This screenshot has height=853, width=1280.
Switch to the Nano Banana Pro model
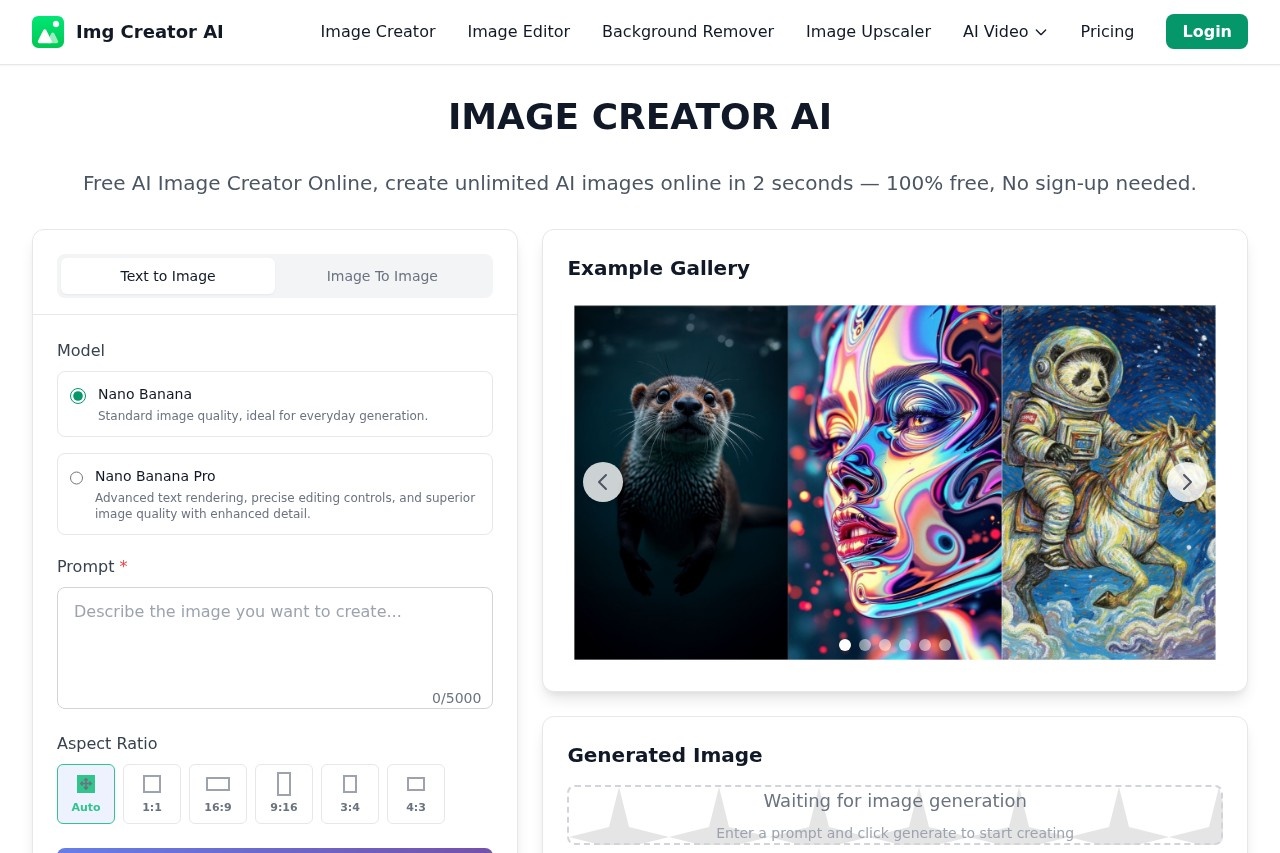(x=76, y=477)
